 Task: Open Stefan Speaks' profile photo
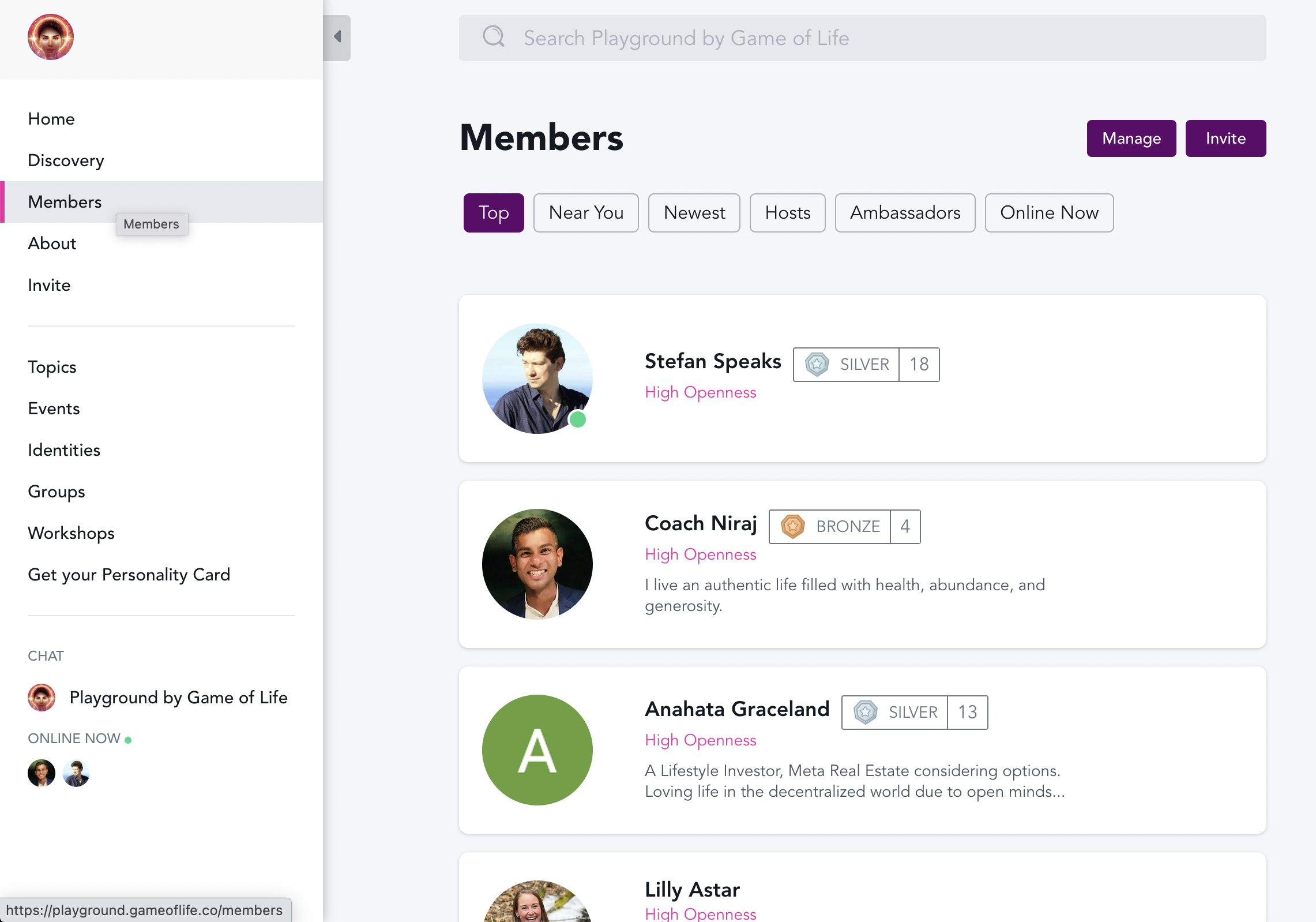click(537, 378)
